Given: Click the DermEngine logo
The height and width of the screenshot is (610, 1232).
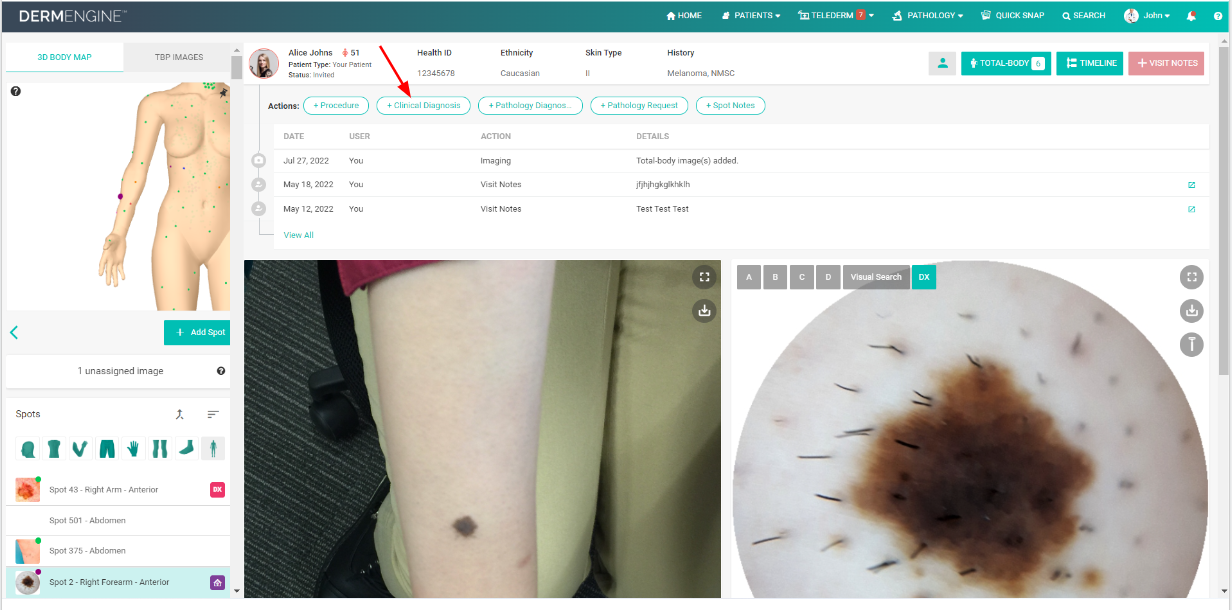Looking at the screenshot, I should 73,16.
